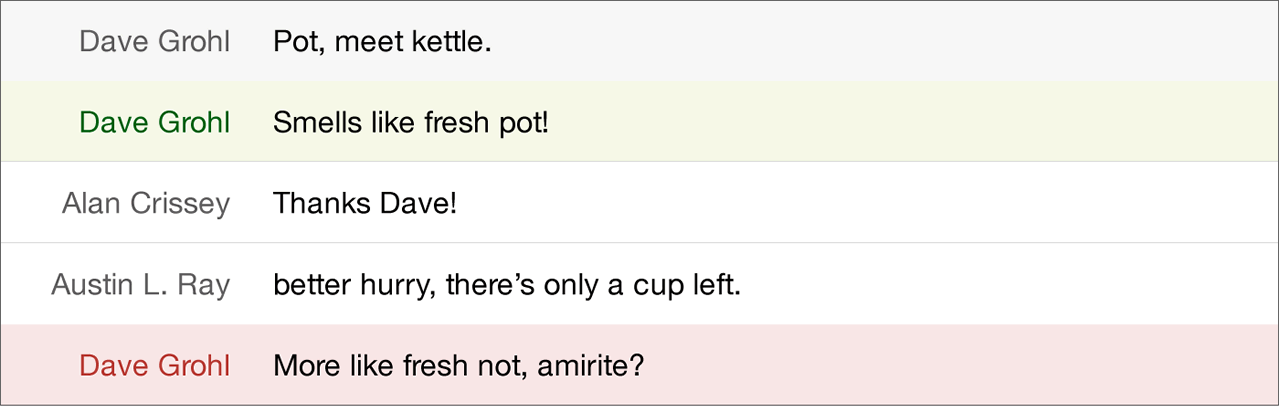Click the green highlighted row's empty right area
1279x406 pixels.
pos(950,123)
